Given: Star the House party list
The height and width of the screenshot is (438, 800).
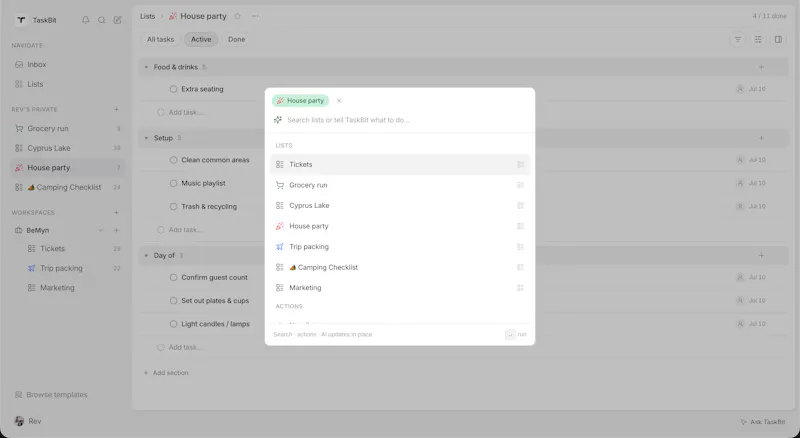Looking at the screenshot, I should 237,16.
